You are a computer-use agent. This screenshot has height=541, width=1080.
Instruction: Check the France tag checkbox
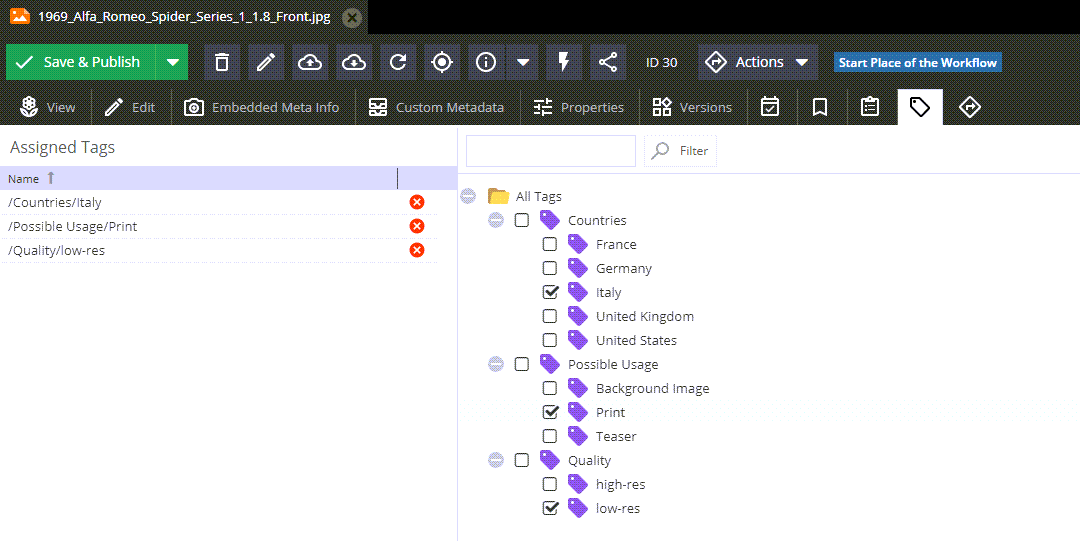[x=550, y=244]
